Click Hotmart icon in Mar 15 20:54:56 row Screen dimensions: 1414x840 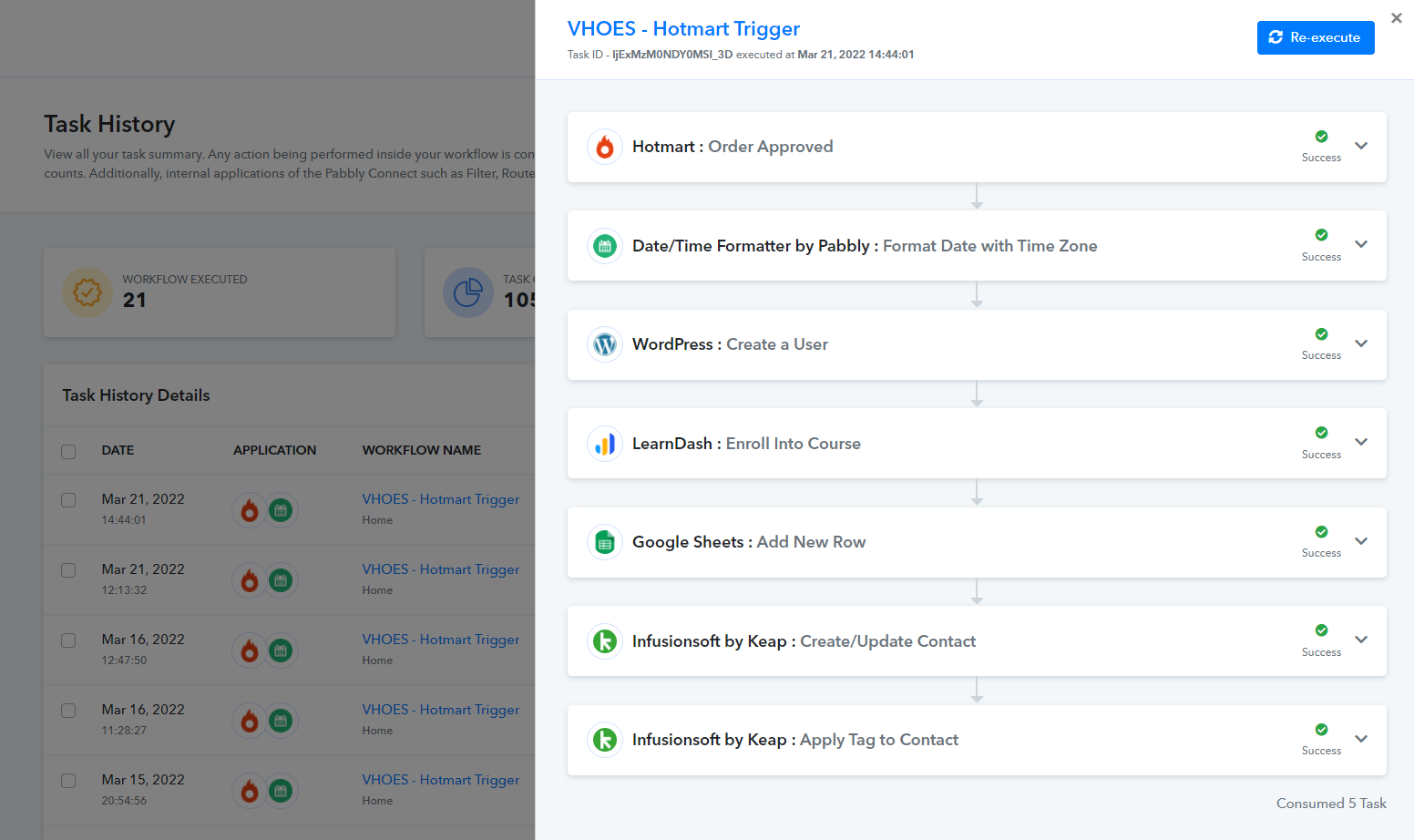click(250, 791)
